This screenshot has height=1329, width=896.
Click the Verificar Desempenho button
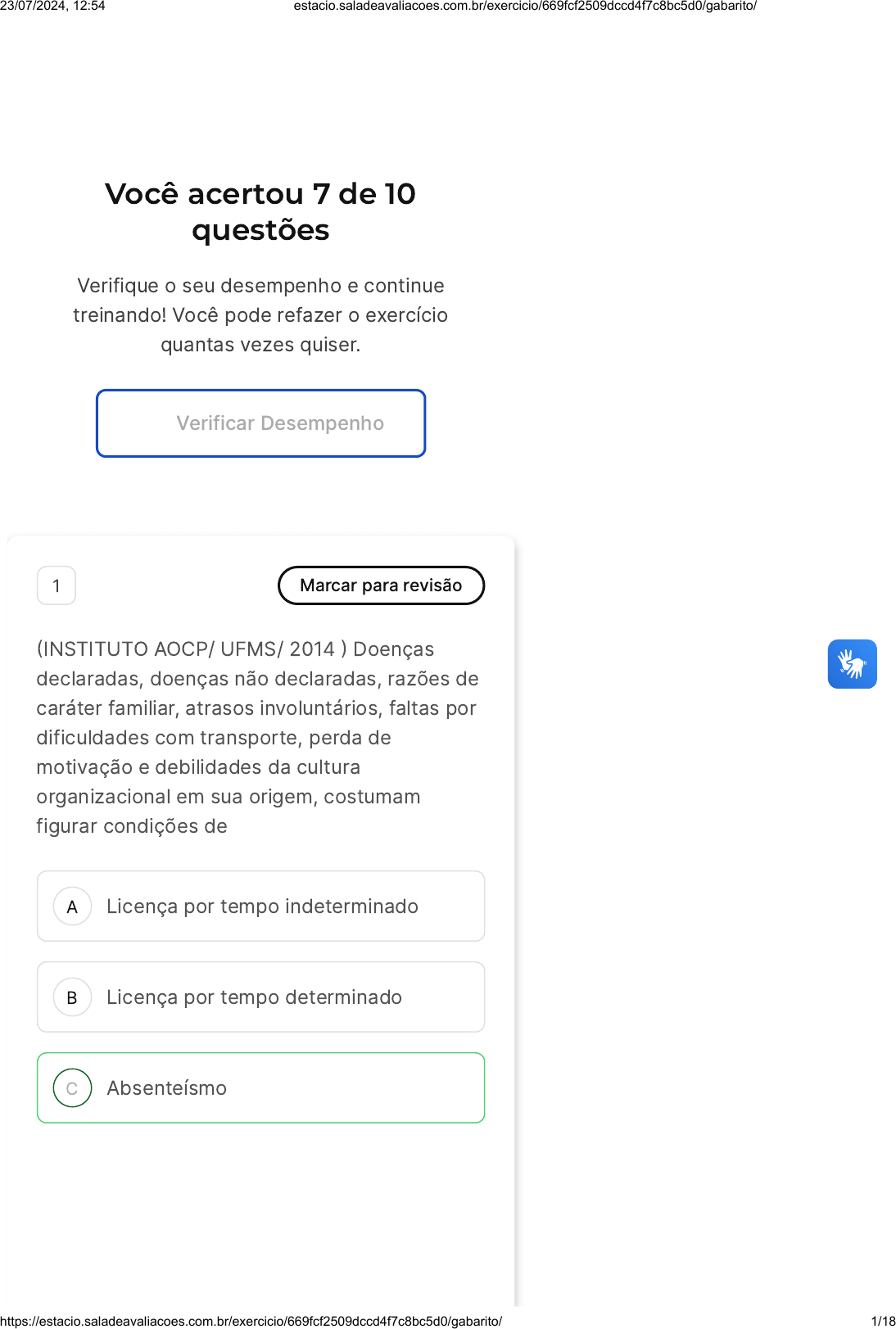tap(260, 423)
